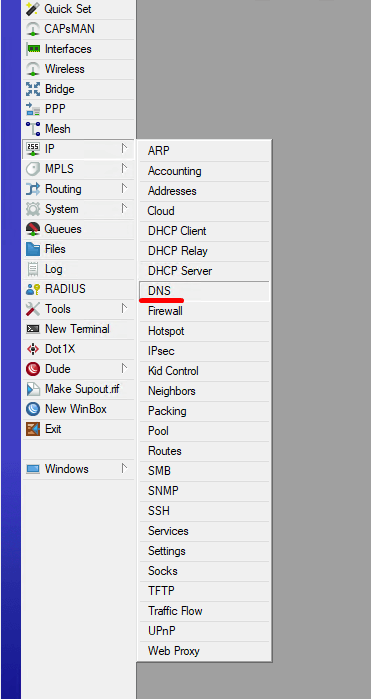Click the Wireless antenna icon
Viewport: 371px width, 699px height.
(33, 69)
